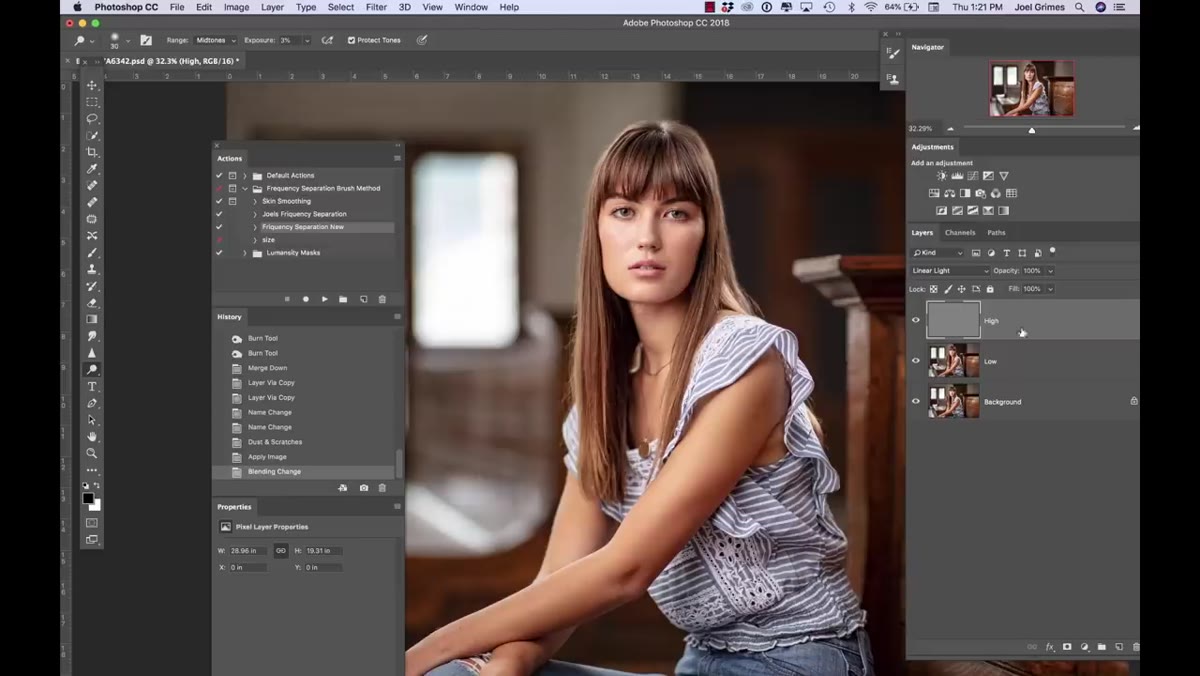Screen dimensions: 1200x676
Task: Select the Lasso tool
Action: (x=92, y=118)
